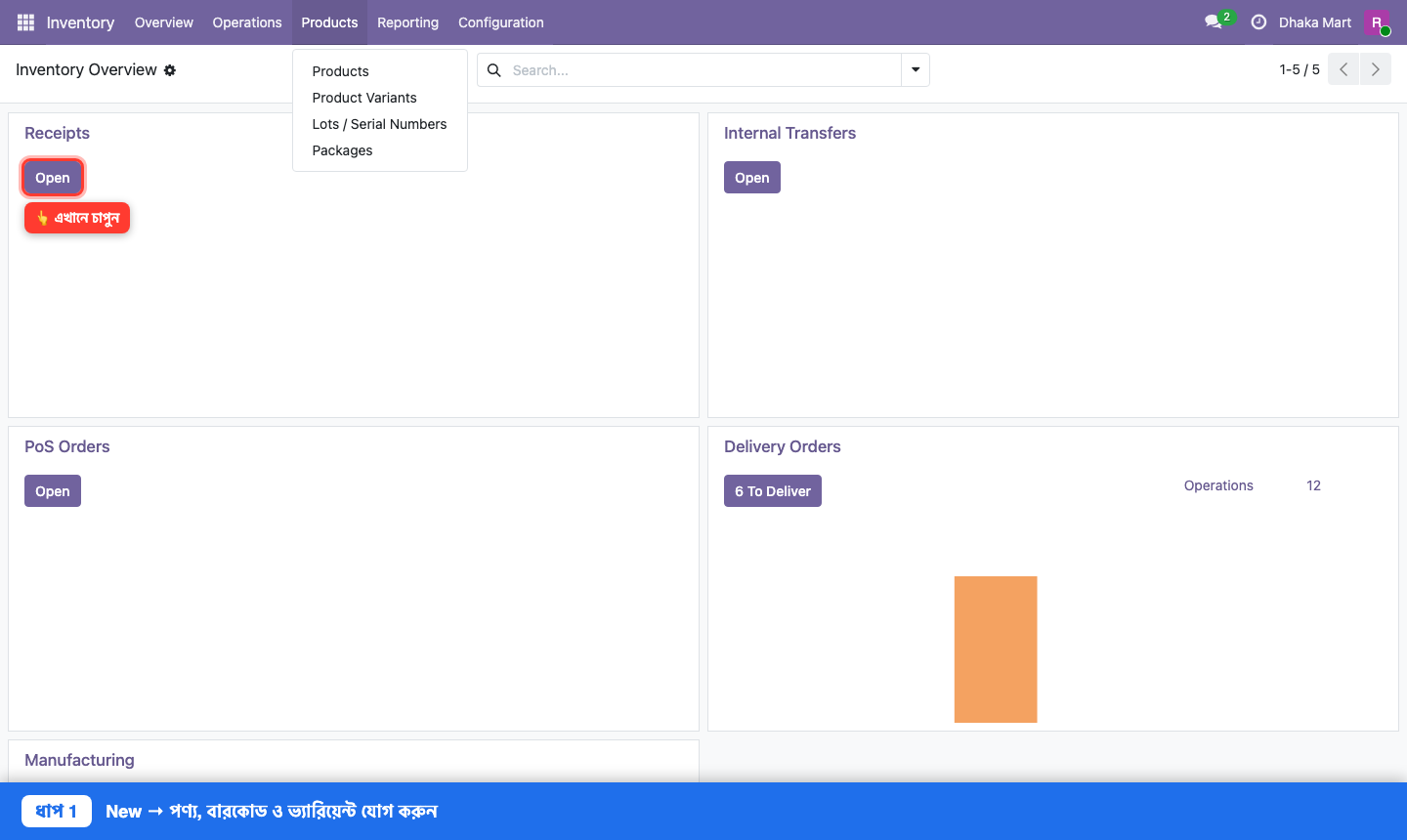
Task: Open the PoS Orders card title
Action: (x=67, y=446)
